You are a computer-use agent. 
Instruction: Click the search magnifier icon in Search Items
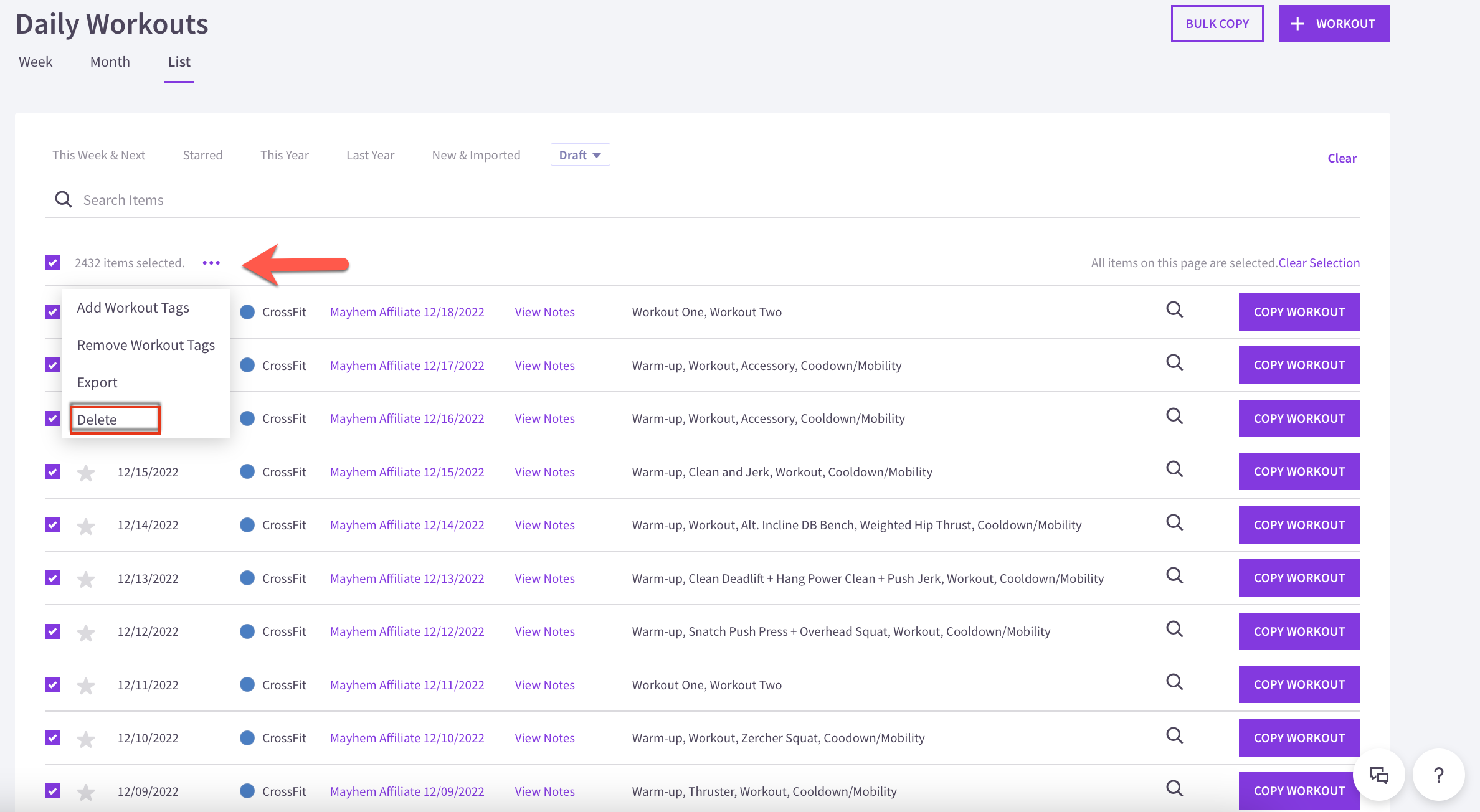pos(64,199)
